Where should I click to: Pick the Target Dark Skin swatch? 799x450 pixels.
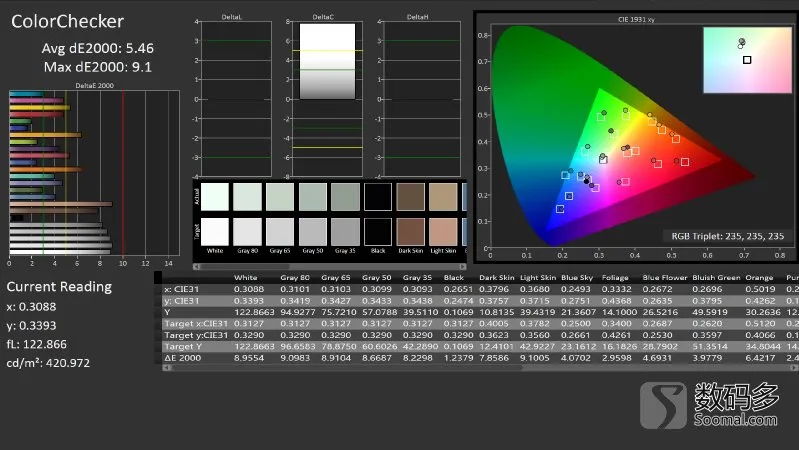(410, 232)
